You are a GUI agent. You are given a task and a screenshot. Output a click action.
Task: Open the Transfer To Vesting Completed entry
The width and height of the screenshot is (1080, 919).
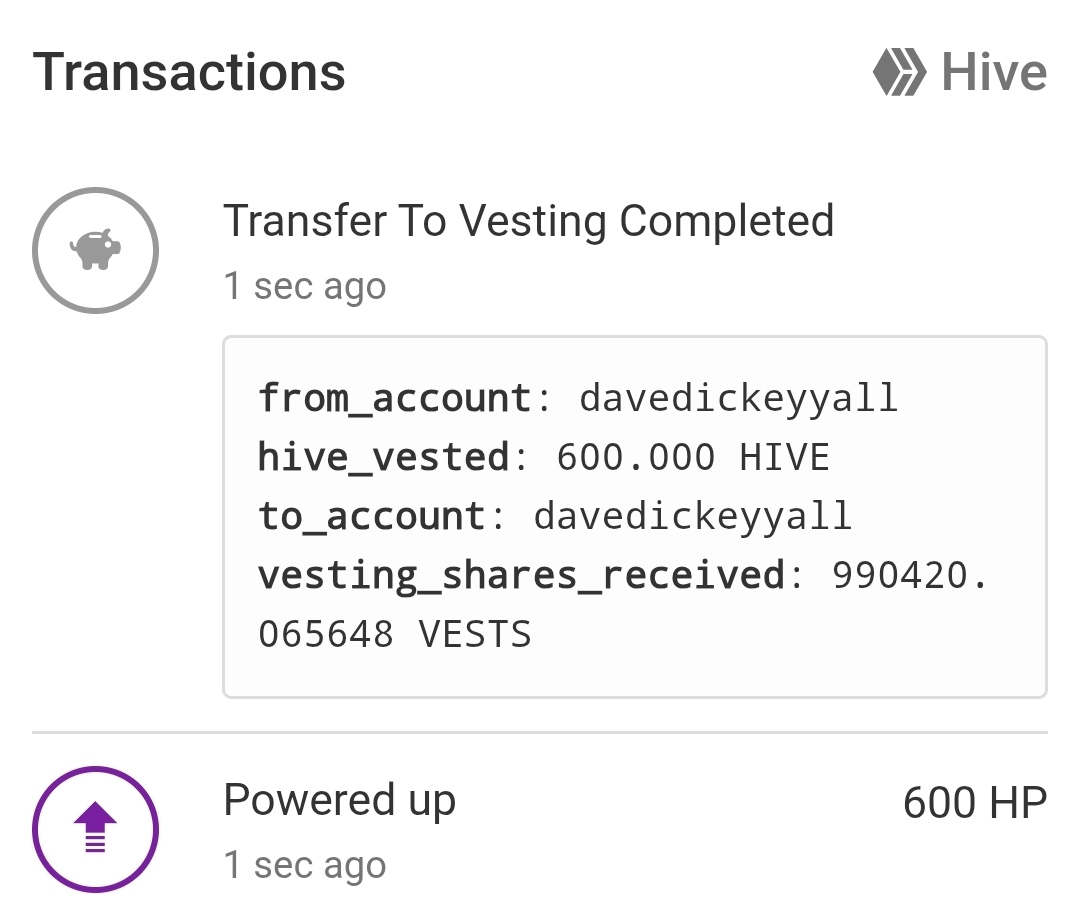click(x=528, y=221)
